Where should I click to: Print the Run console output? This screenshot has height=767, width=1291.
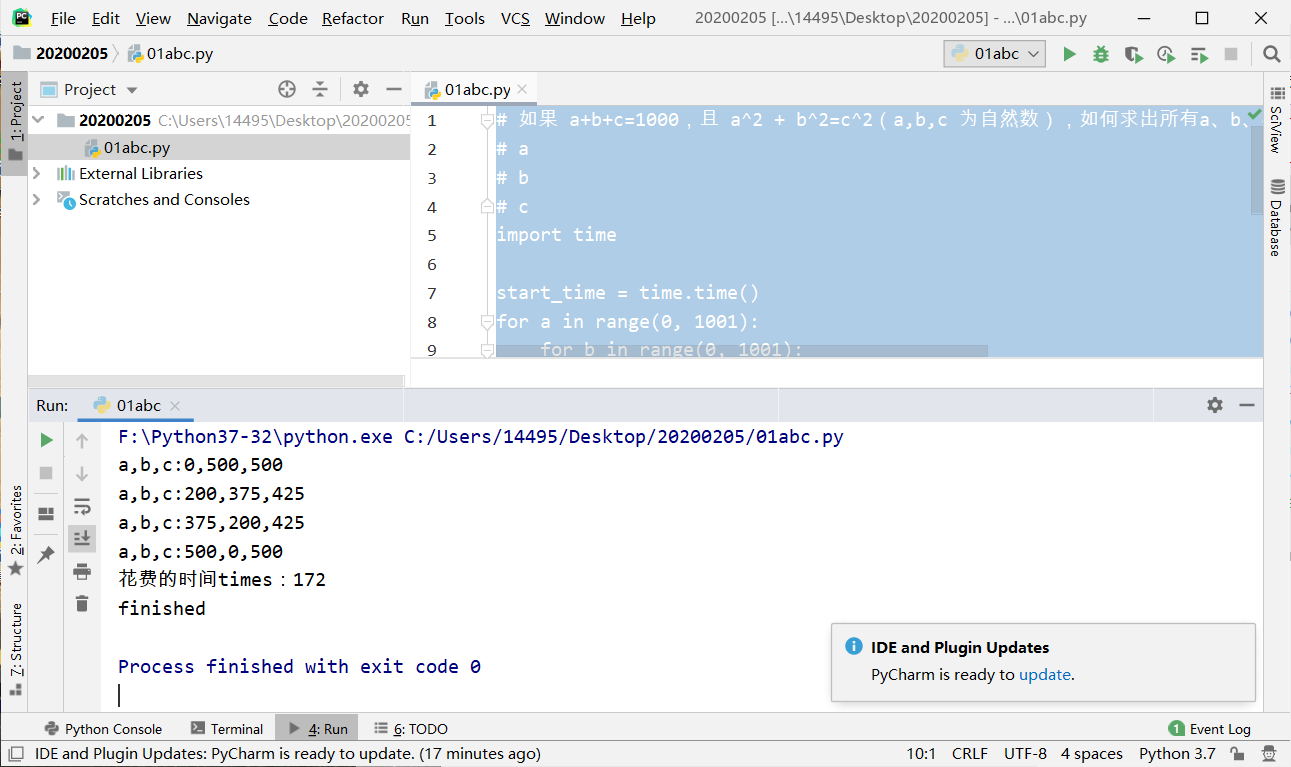[x=82, y=571]
